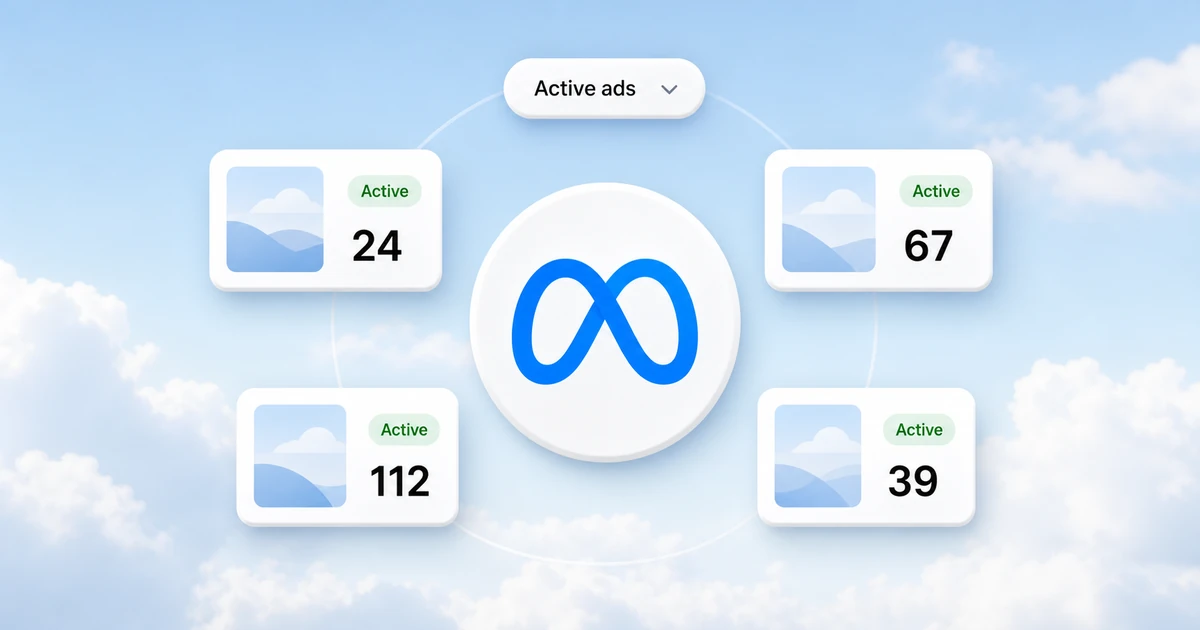Click the number 24
The width and height of the screenshot is (1200, 630).
coord(377,245)
